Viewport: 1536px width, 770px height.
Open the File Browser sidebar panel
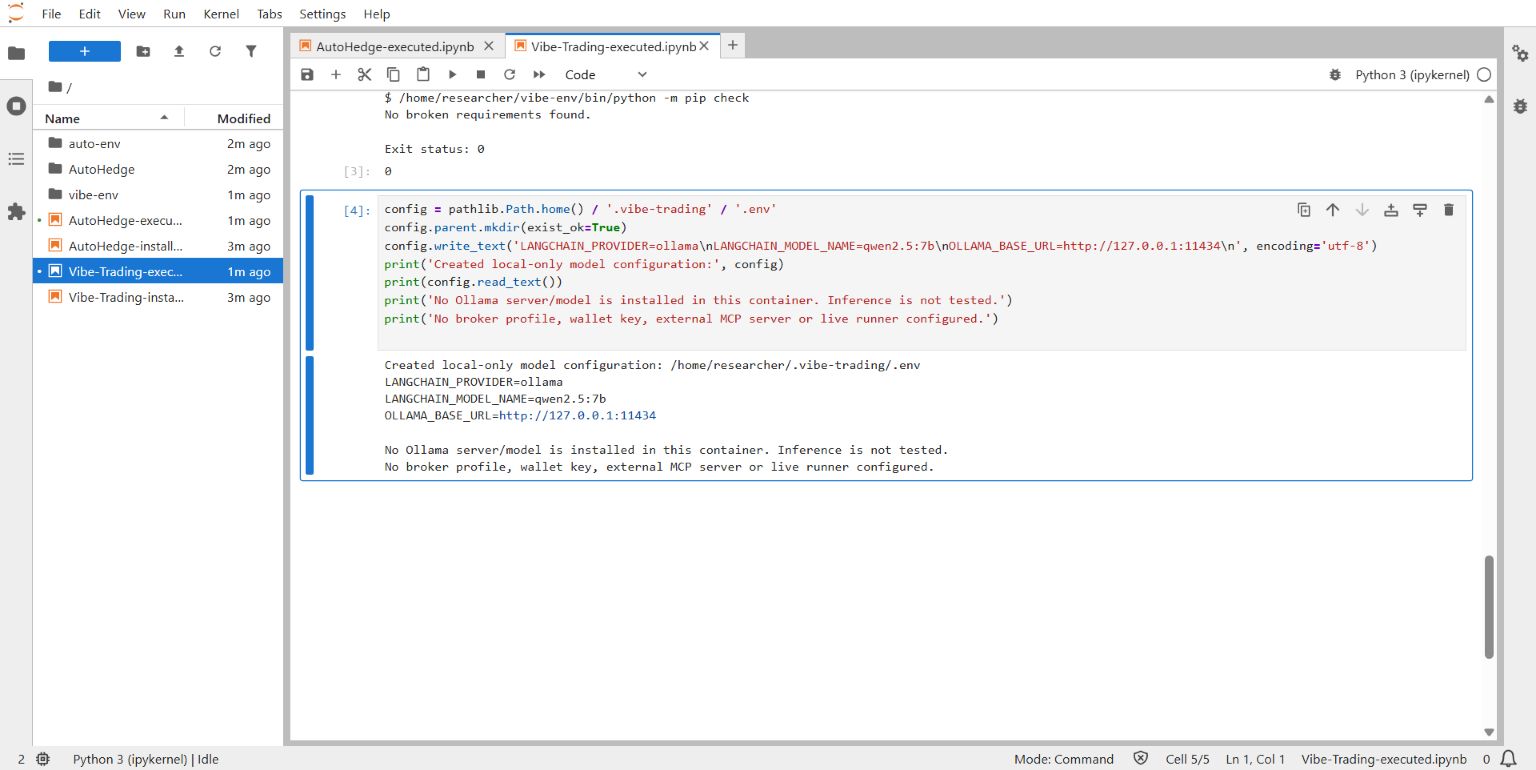coord(16,53)
